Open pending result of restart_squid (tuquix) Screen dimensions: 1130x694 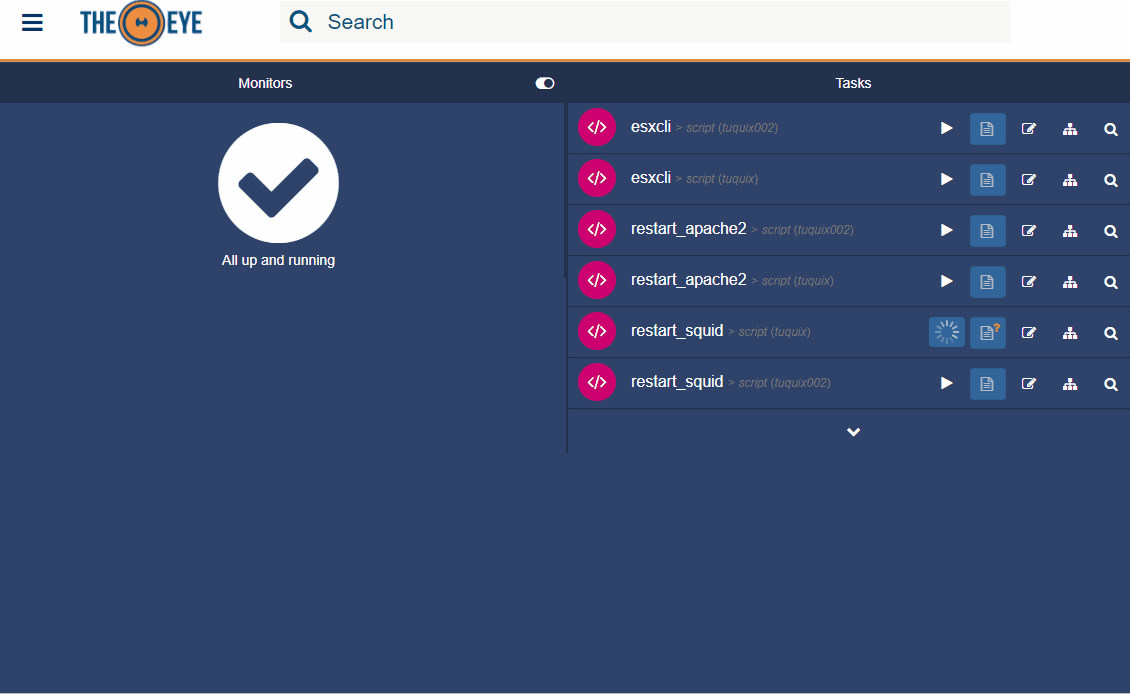[x=987, y=333]
